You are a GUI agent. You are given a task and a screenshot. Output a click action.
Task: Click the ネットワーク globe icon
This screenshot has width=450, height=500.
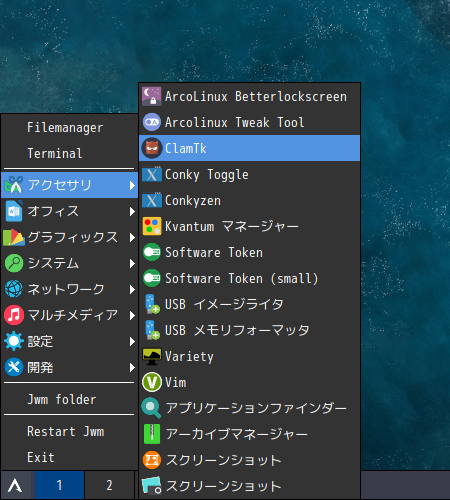point(14,289)
